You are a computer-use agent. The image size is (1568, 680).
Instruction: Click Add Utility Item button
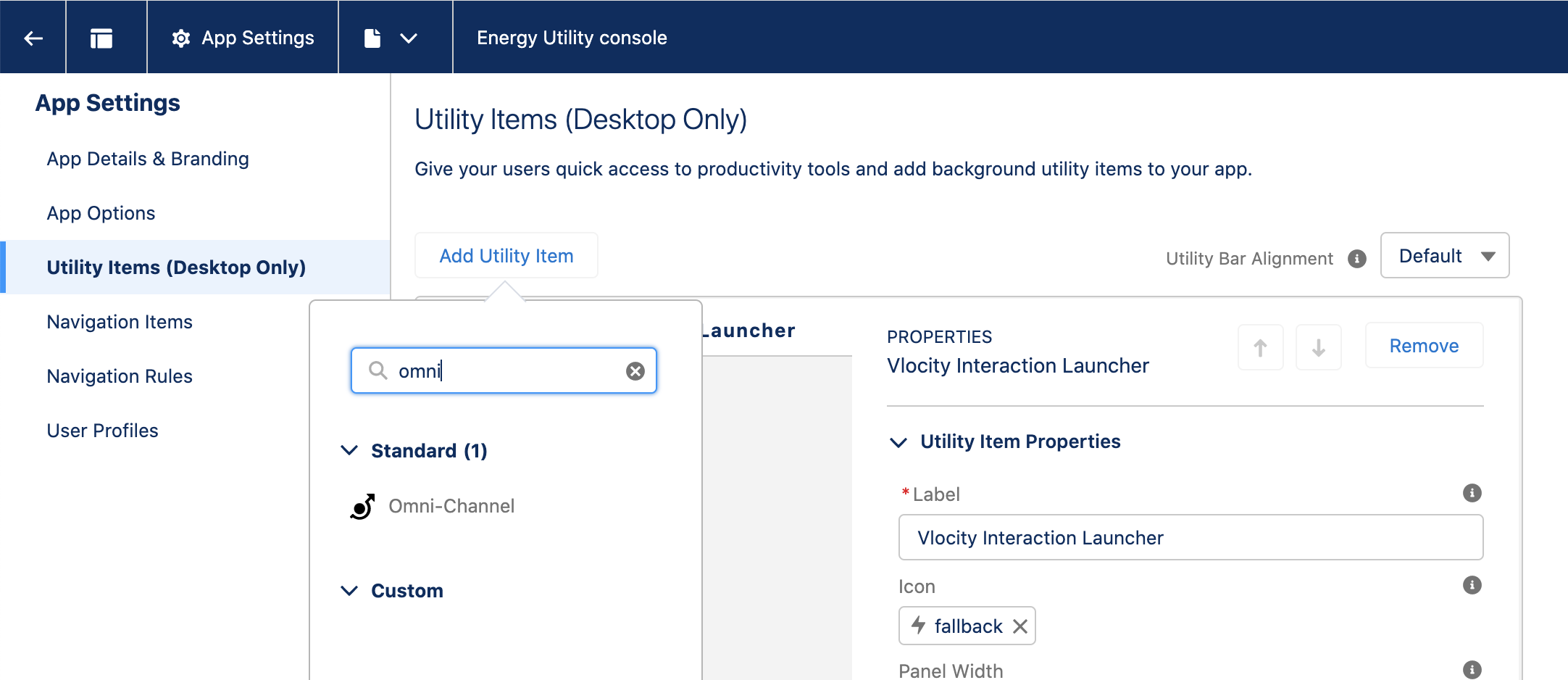(506, 255)
